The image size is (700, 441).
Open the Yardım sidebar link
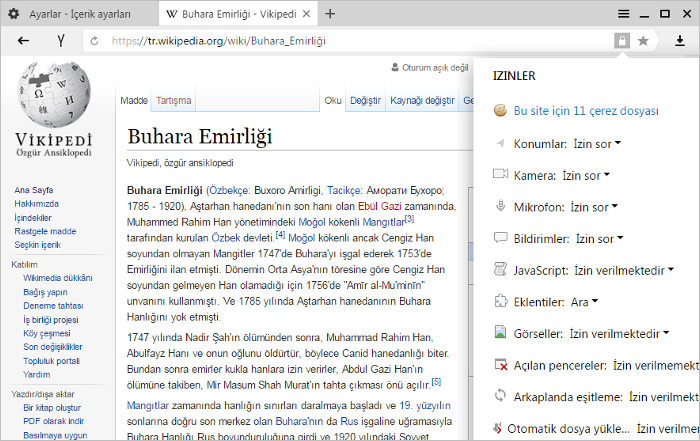[x=37, y=374]
